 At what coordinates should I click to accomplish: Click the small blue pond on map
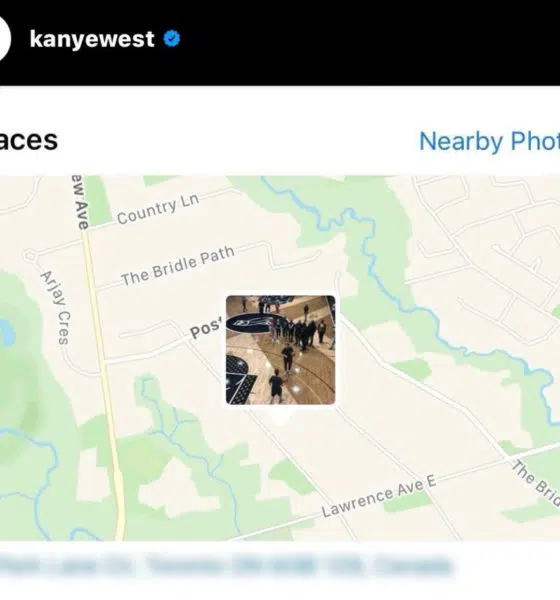click(x=8, y=332)
